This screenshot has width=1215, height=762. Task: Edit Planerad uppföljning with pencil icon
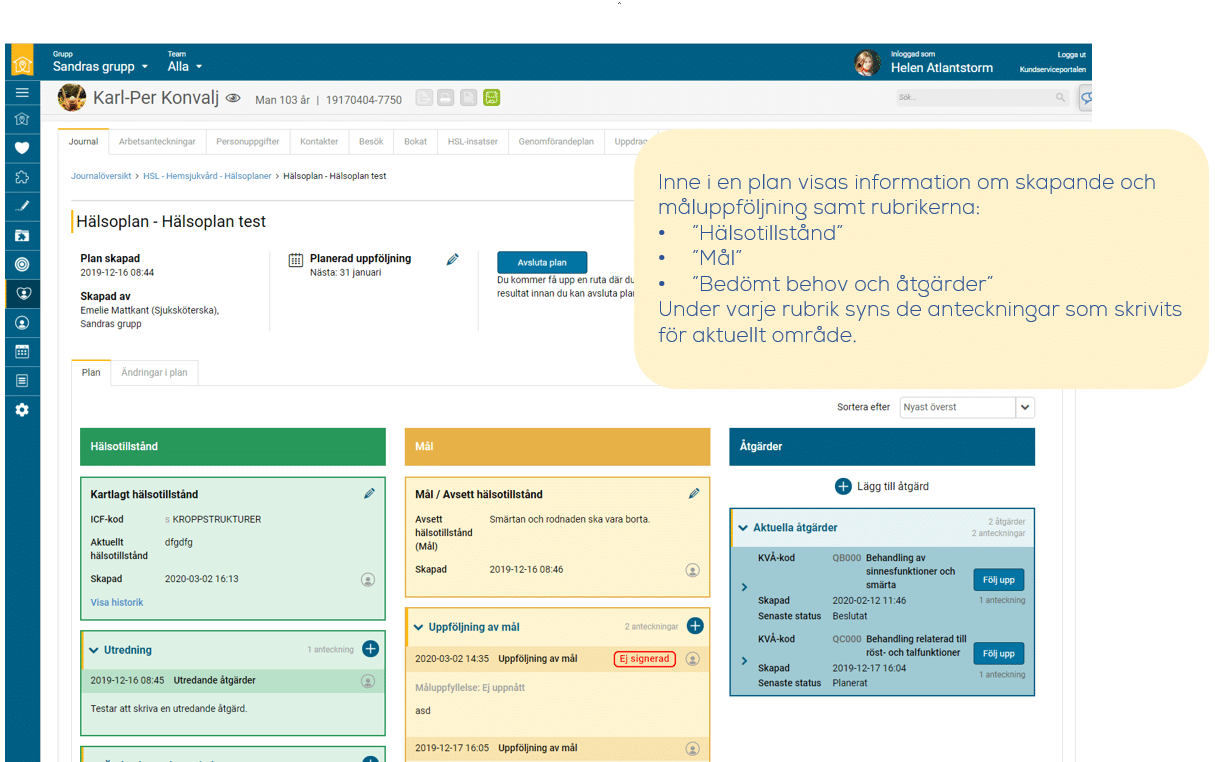point(452,260)
